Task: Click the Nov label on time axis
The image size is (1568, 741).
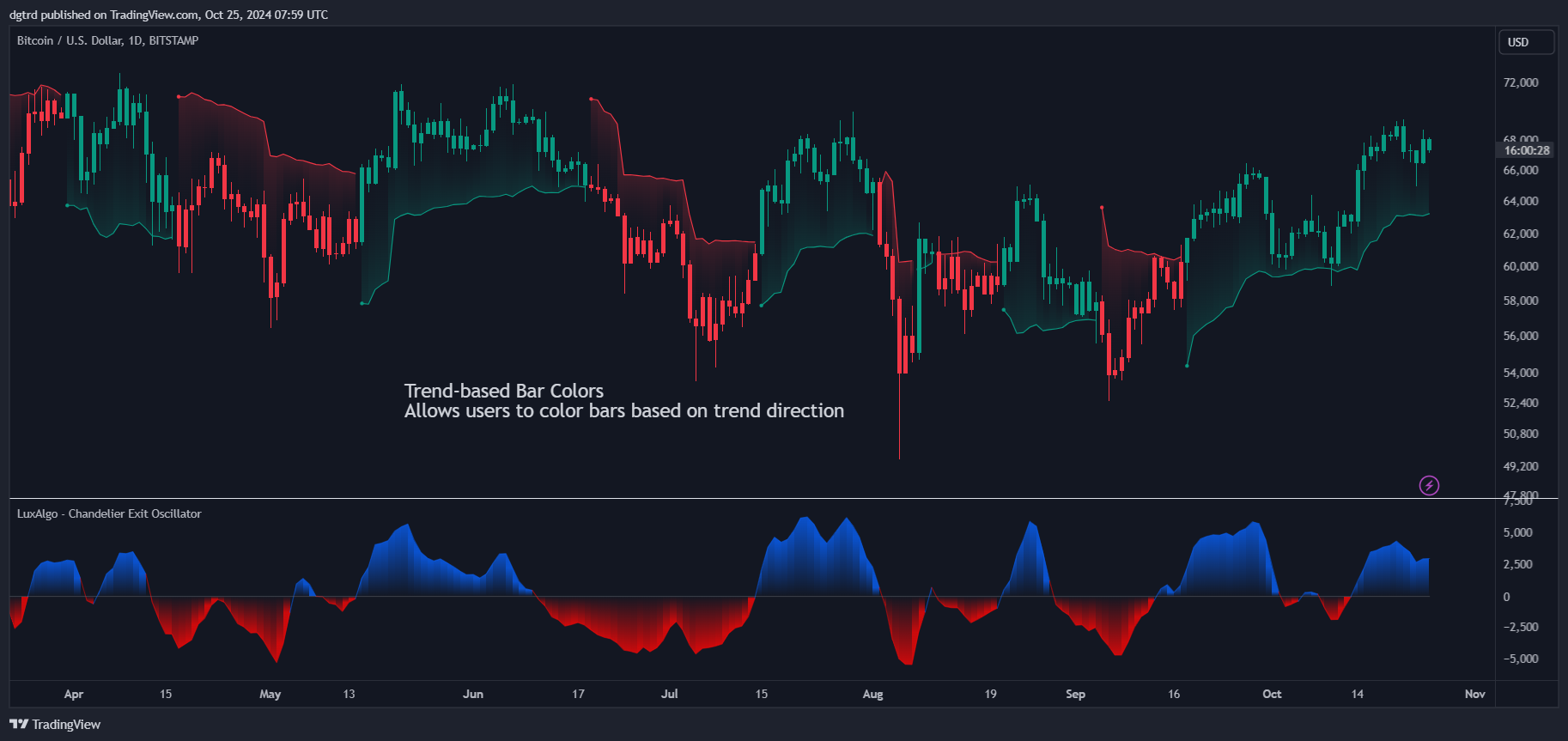Action: (x=1475, y=694)
